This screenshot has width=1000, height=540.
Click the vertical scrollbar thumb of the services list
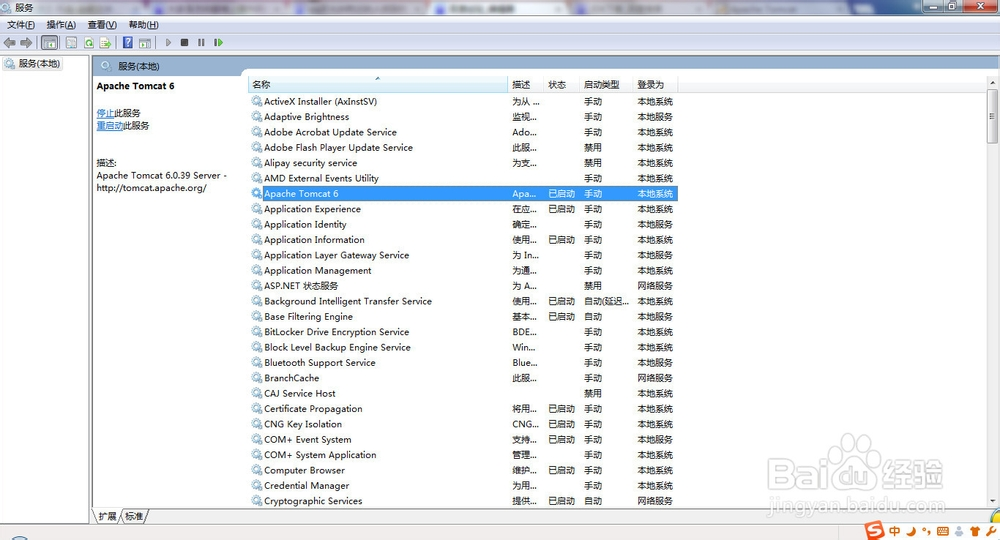point(992,116)
